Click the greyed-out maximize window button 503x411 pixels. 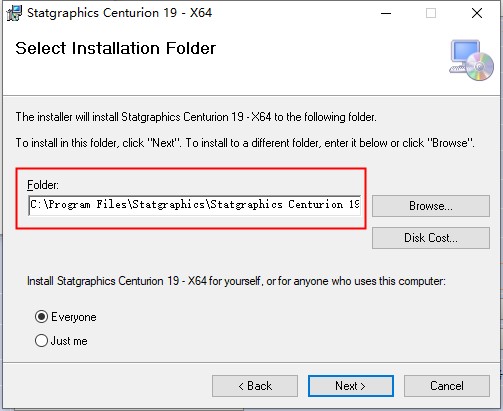click(x=431, y=13)
